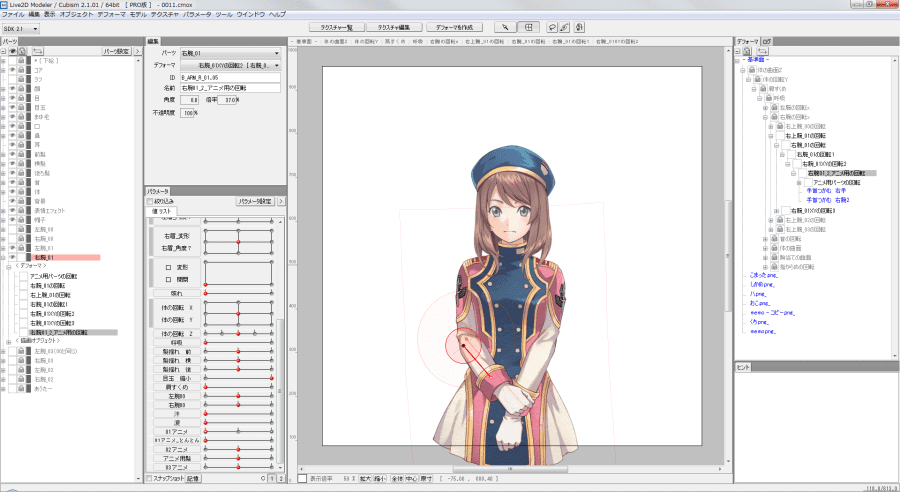The height and width of the screenshot is (492, 900).
Task: Toggle lock on the 帽子 part
Action: tap(21, 220)
